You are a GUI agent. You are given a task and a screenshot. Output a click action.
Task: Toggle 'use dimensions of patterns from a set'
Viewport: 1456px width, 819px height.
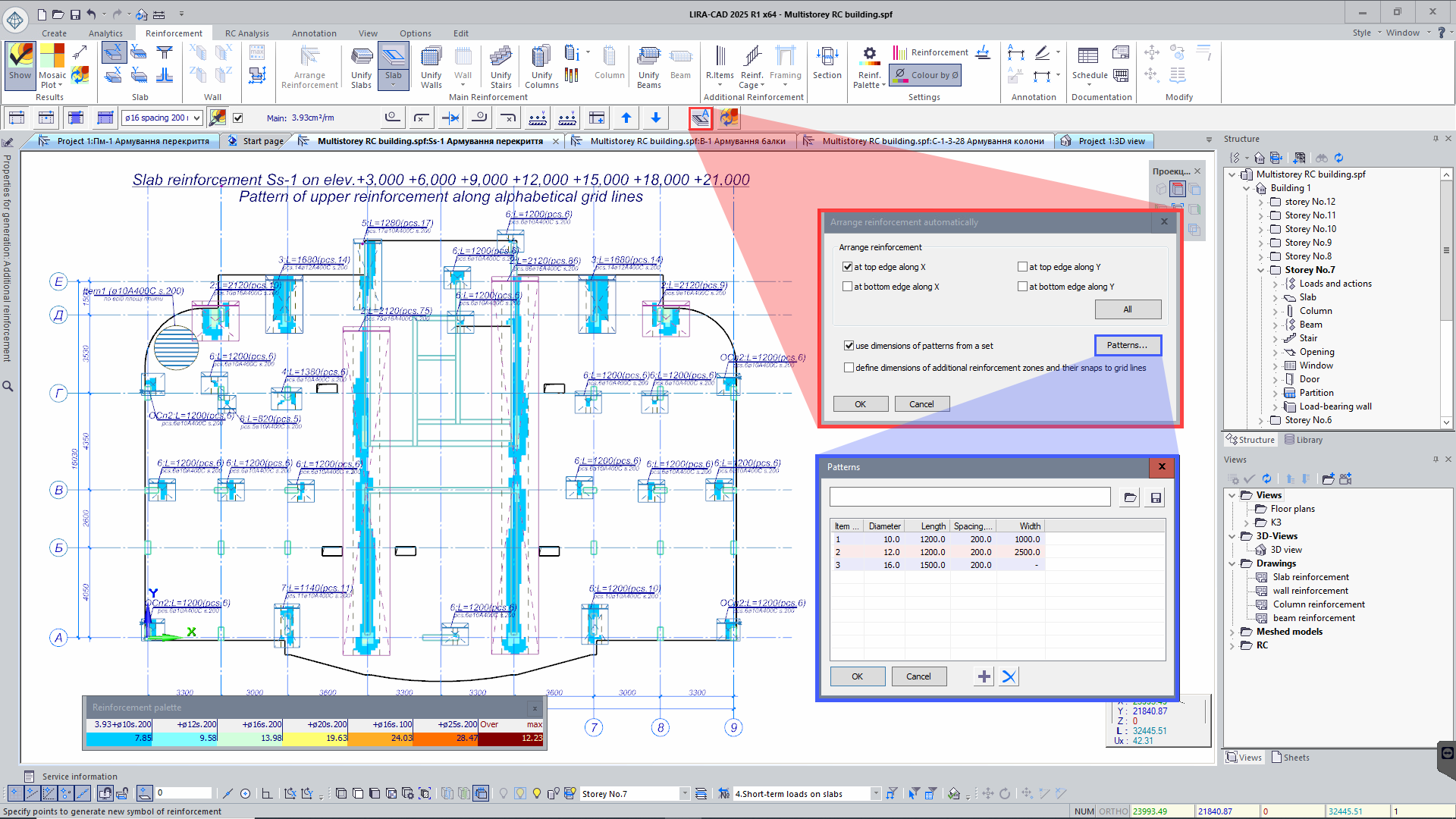point(849,346)
